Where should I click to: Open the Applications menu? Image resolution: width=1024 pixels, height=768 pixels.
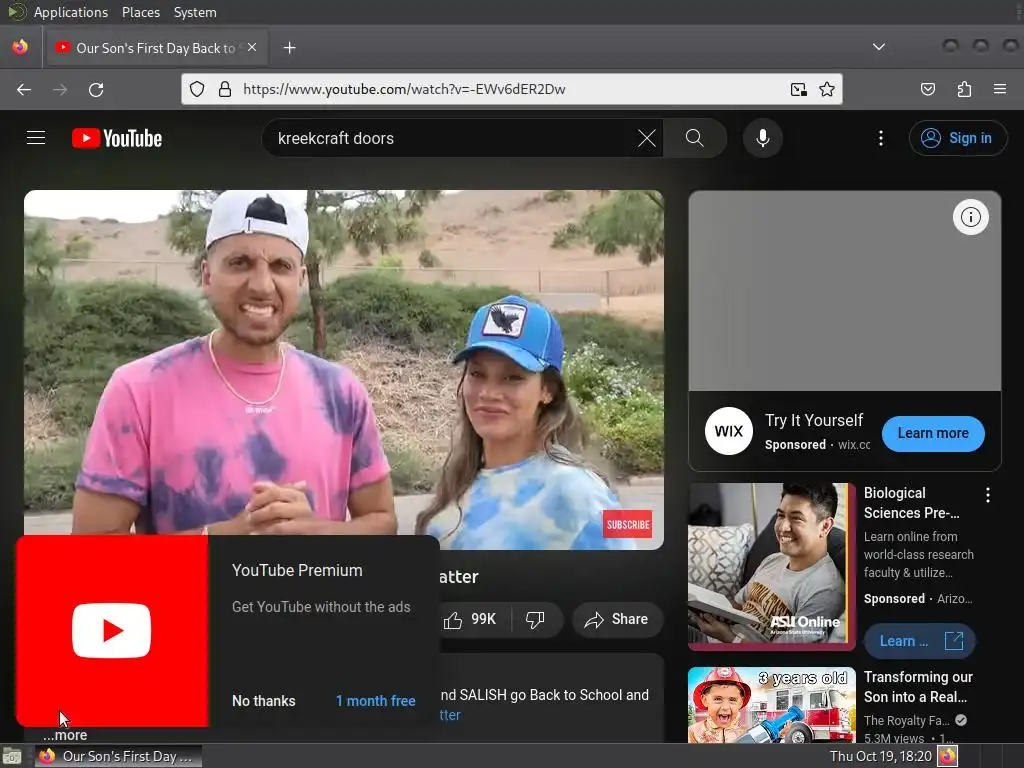pyautogui.click(x=71, y=12)
